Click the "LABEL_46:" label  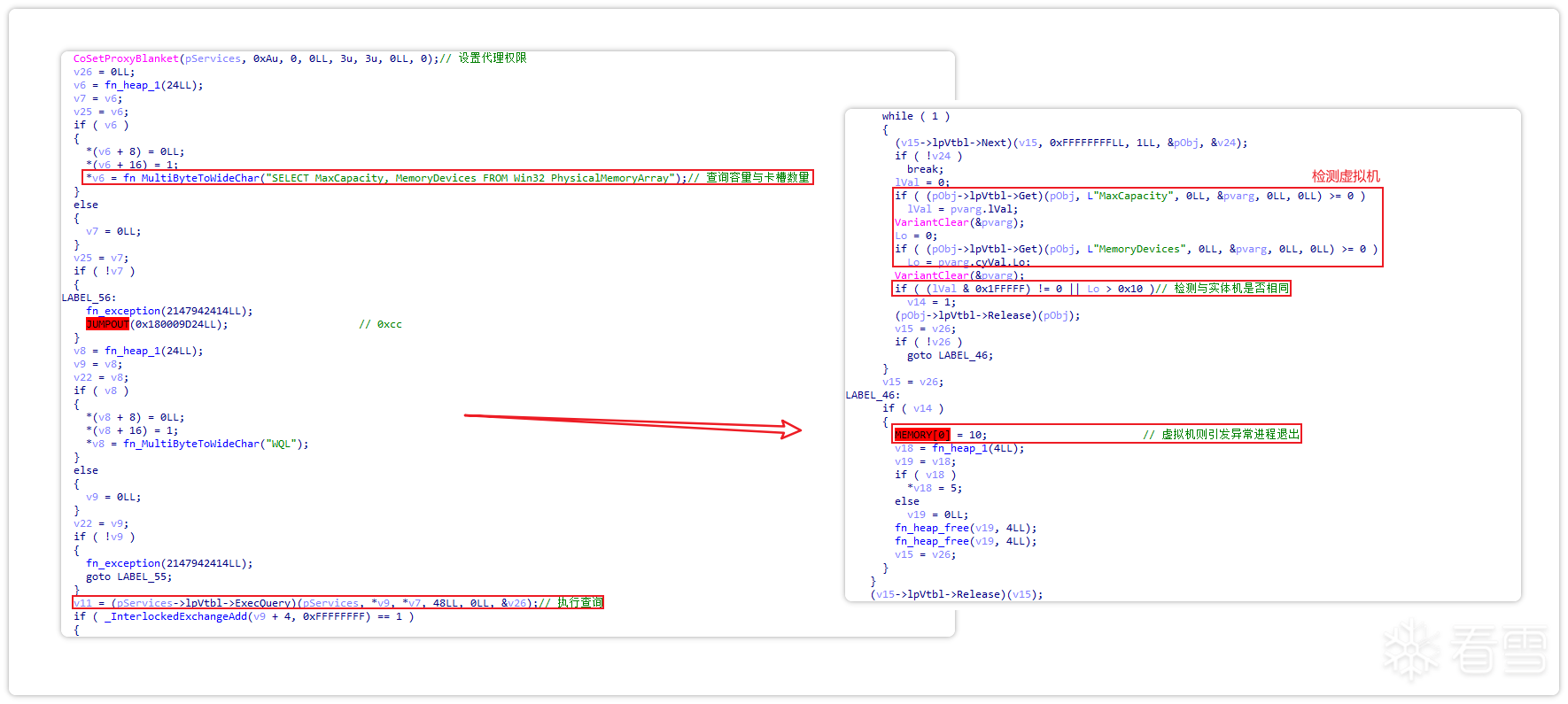pyautogui.click(x=873, y=395)
